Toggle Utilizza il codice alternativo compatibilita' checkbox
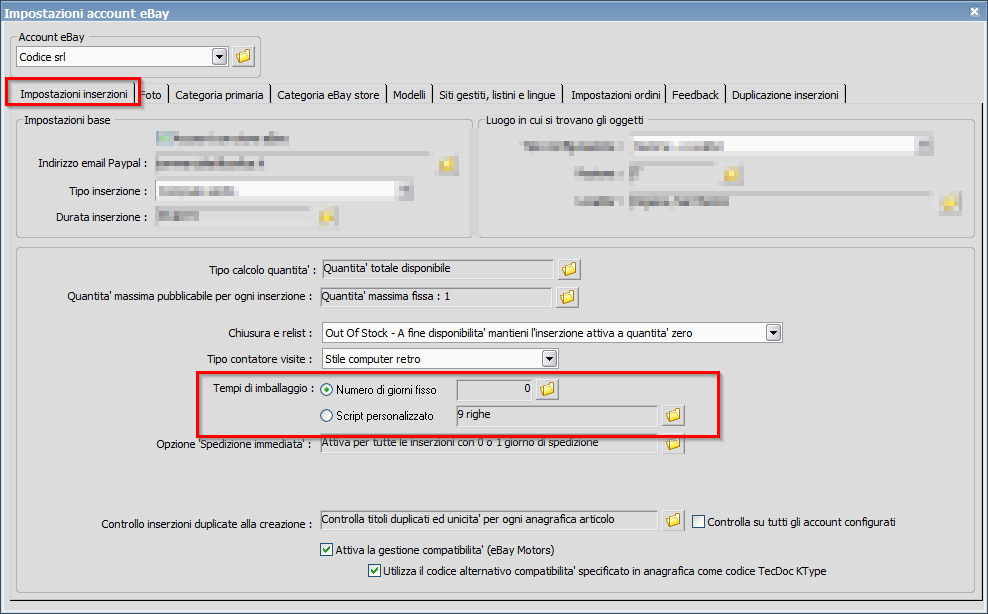 coord(374,571)
